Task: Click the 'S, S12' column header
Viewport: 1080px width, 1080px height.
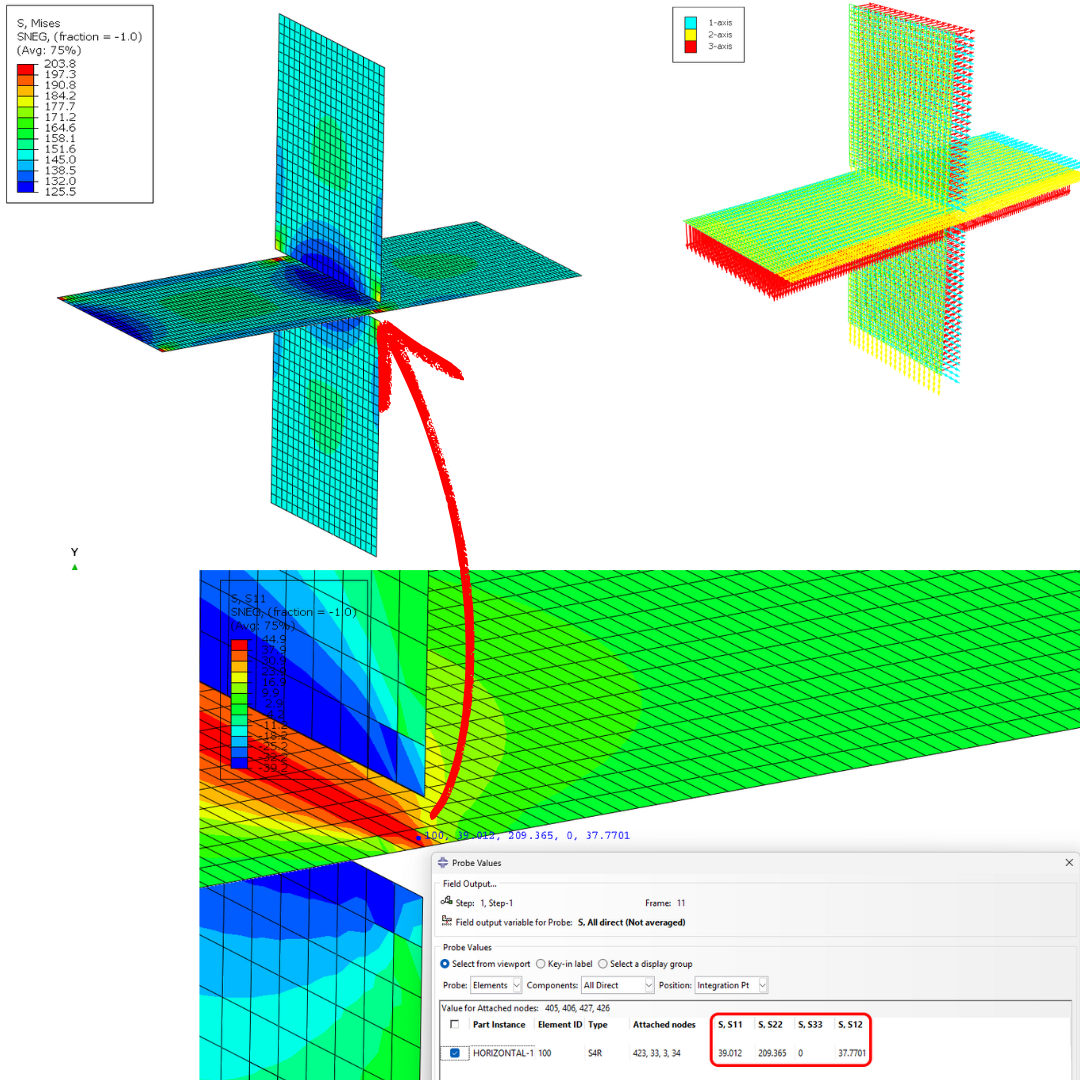Action: 850,1024
